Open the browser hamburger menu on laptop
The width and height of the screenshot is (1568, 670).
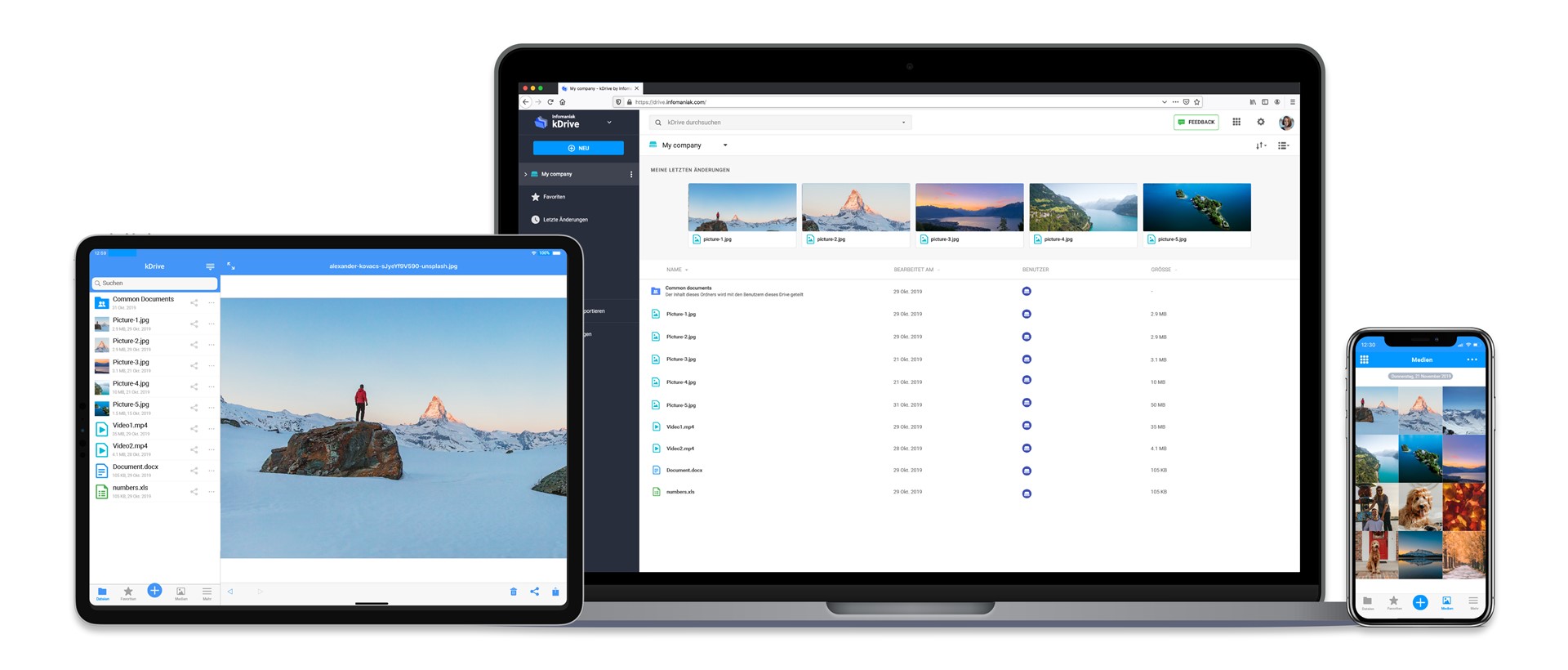coord(1292,102)
